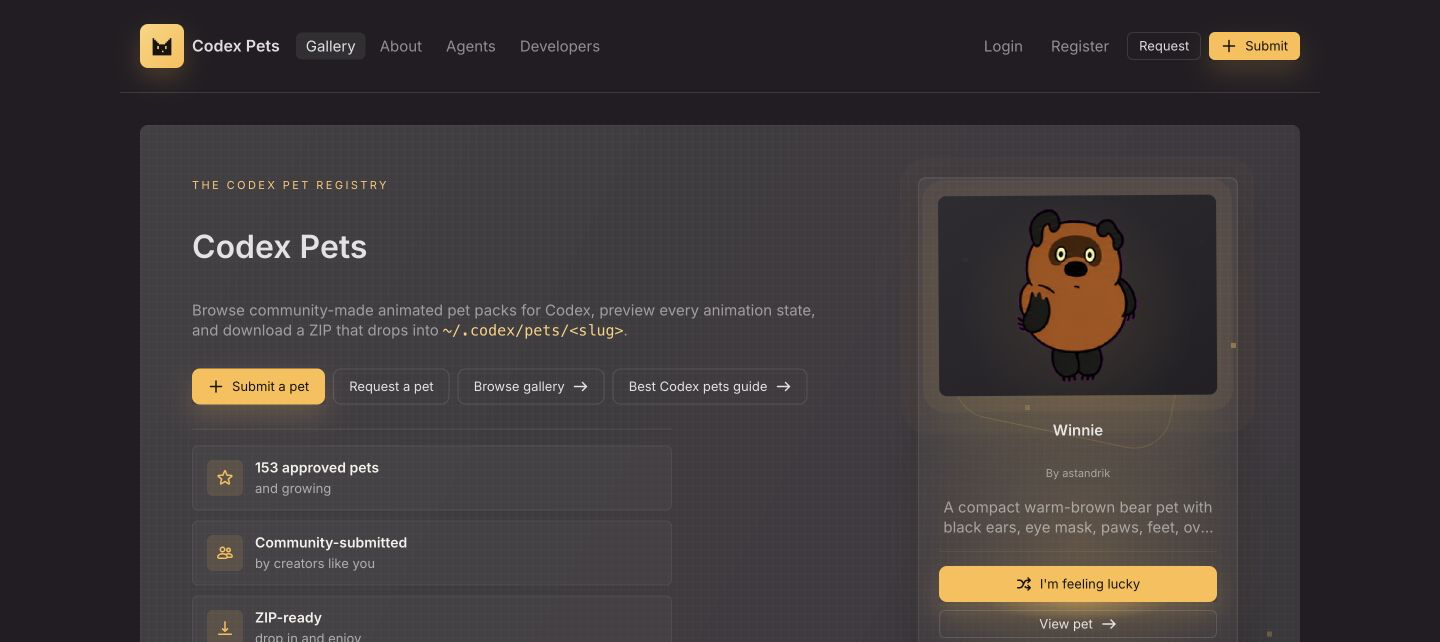Click the arrow icon on Browse gallery
Viewport: 1440px width, 642px height.
click(580, 387)
